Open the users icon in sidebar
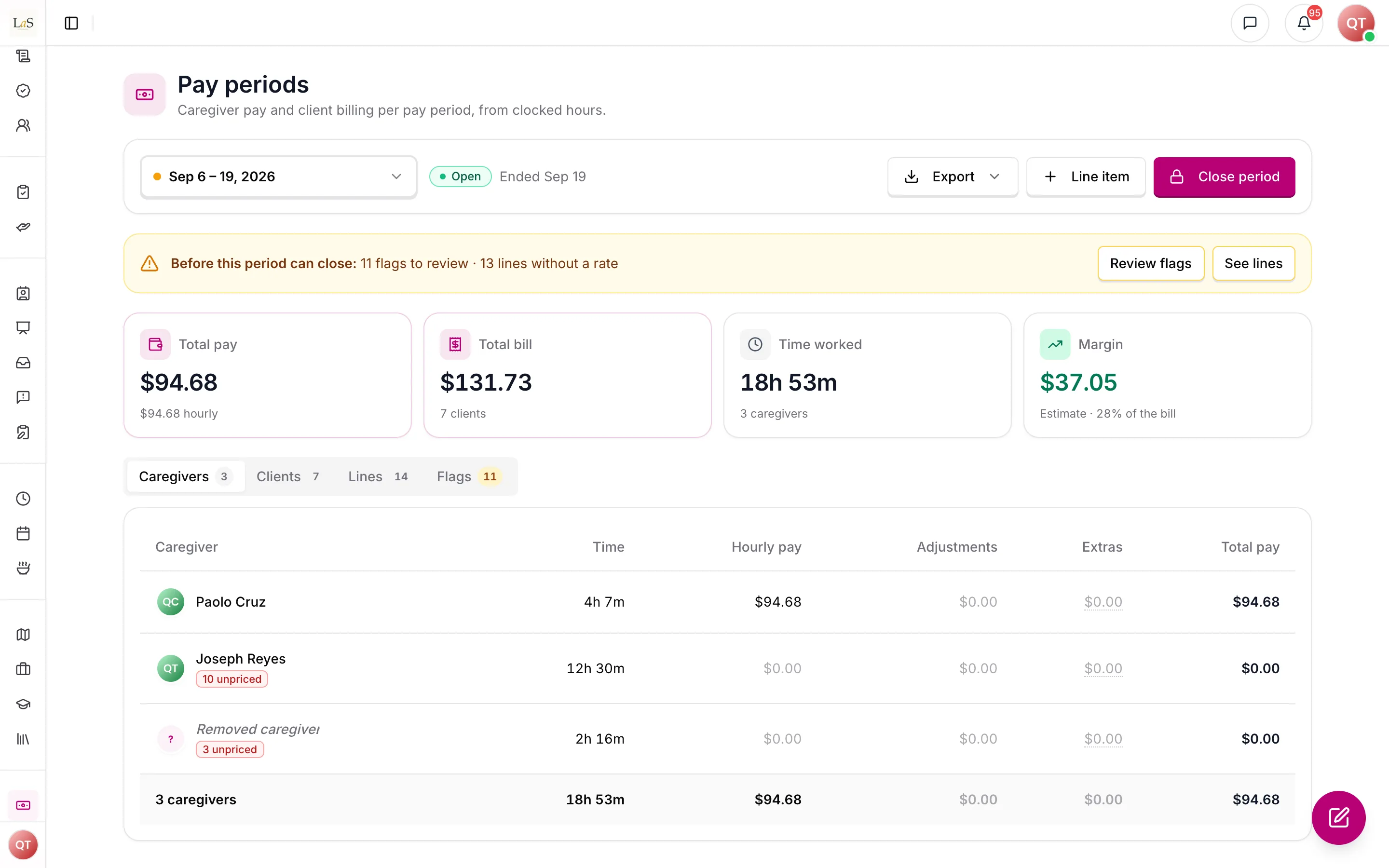This screenshot has width=1389, height=868. coord(23,125)
